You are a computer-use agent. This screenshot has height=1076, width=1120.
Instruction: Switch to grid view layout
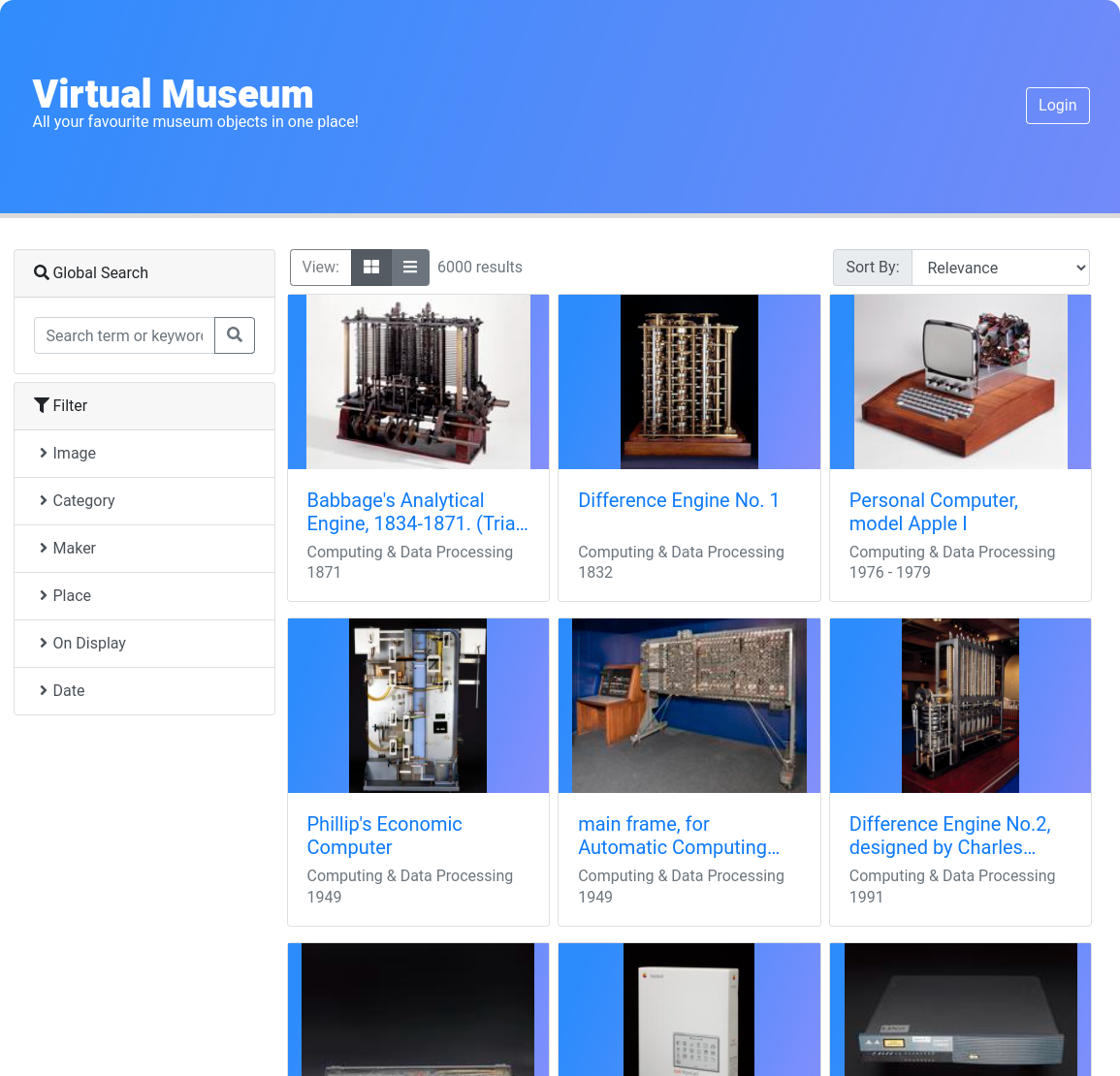[371, 267]
